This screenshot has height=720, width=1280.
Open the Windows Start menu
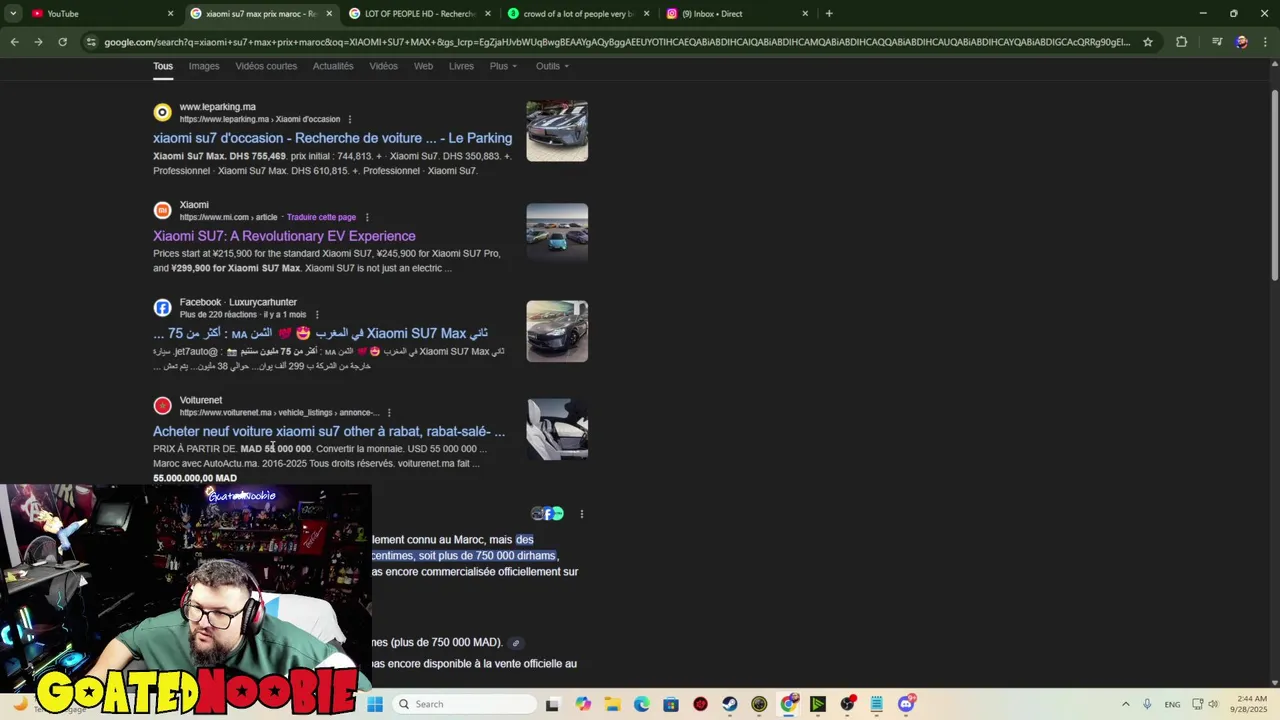(x=375, y=704)
